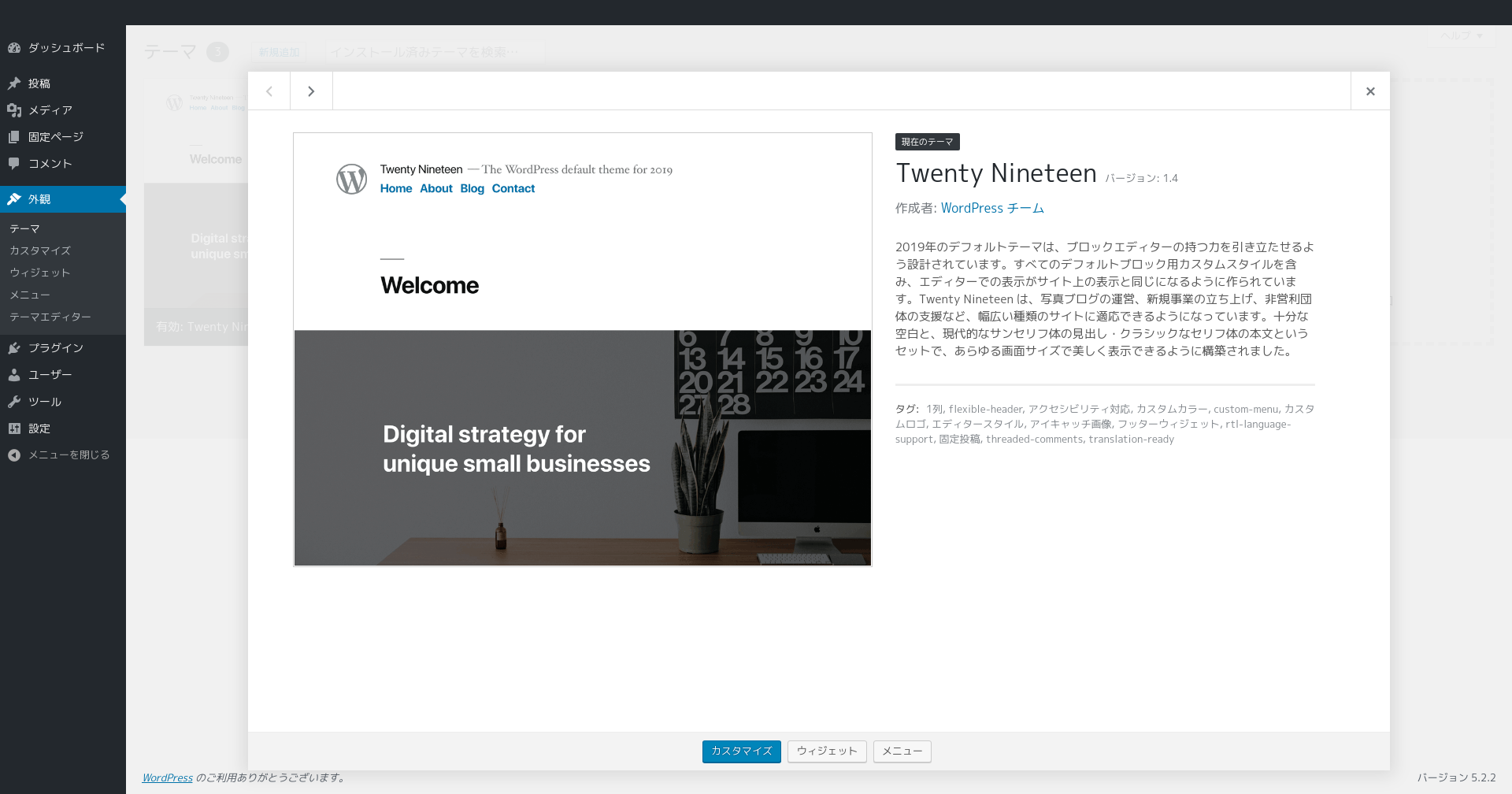Show the previous theme with left chevron
Viewport: 1512px width, 794px height.
(269, 91)
